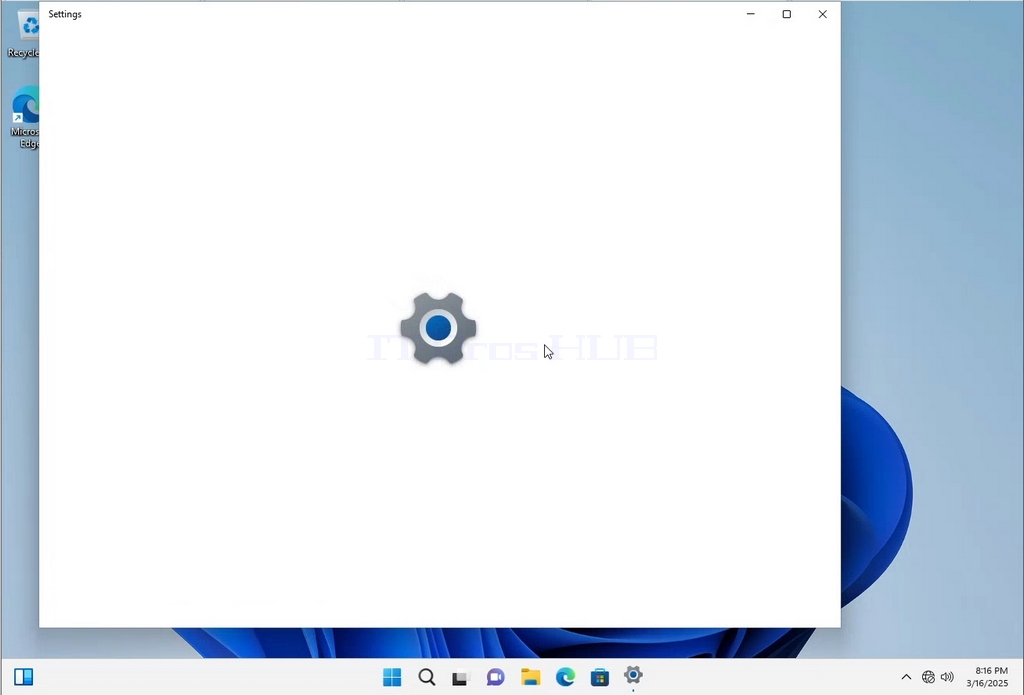Launch Microsoft Edge from the taskbar
The image size is (1024, 695).
[x=565, y=677]
